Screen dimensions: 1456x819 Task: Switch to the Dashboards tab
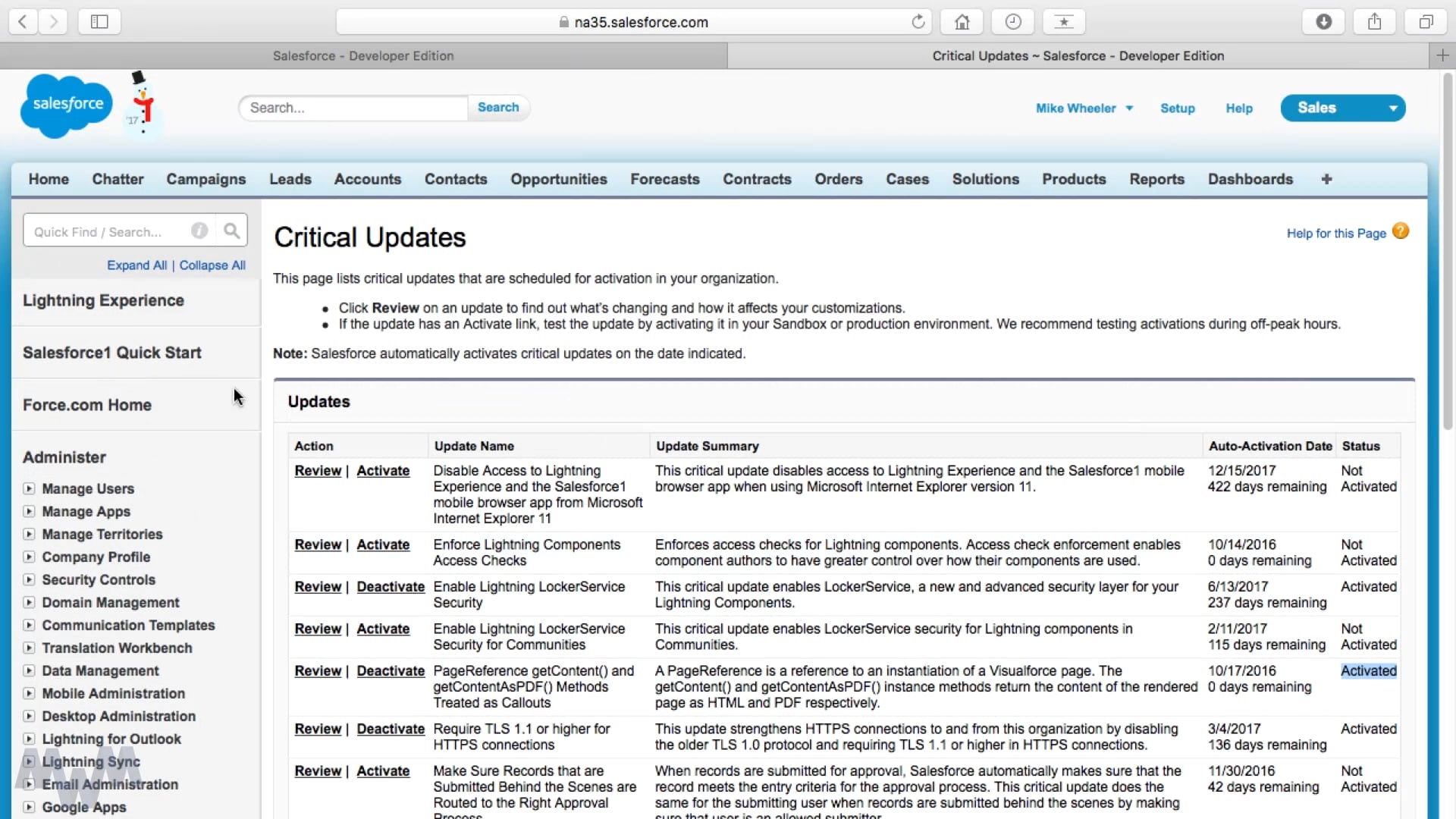click(1250, 179)
